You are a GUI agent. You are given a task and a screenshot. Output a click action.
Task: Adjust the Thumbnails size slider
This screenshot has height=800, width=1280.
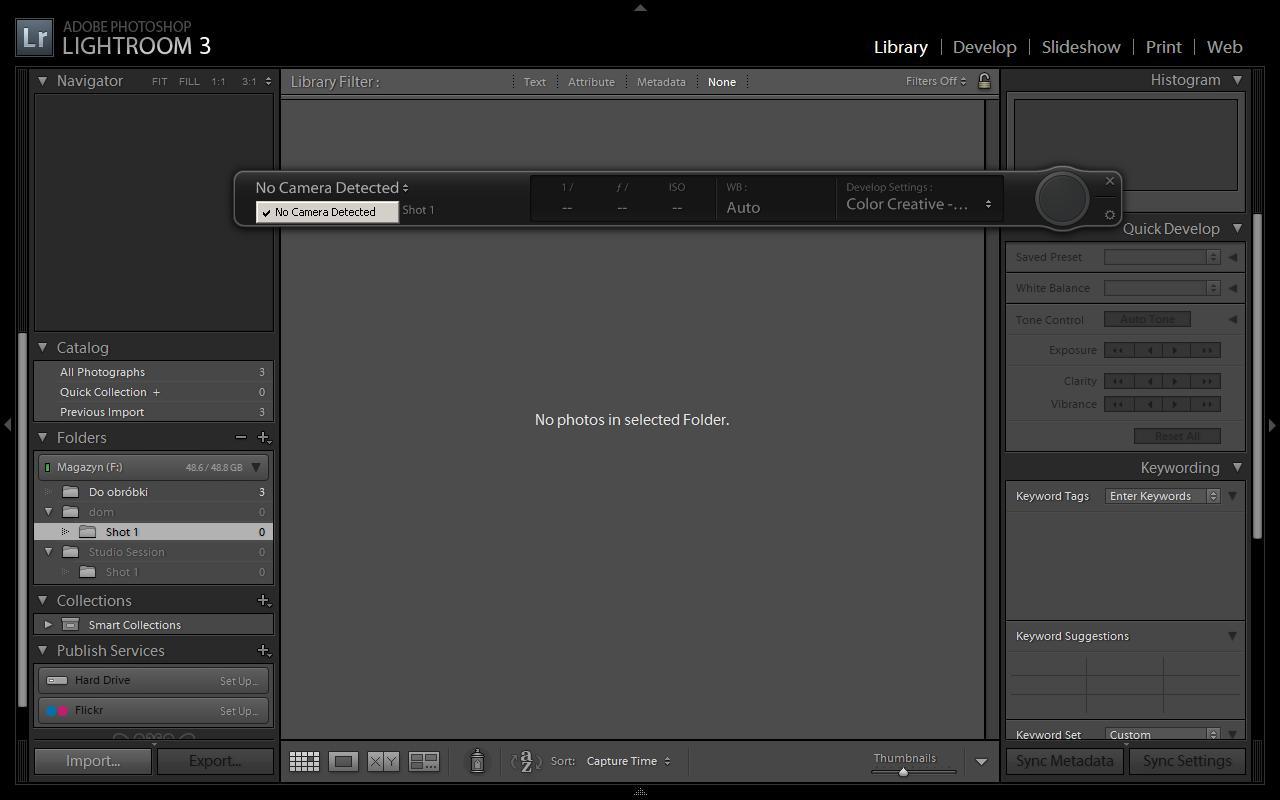coord(903,771)
